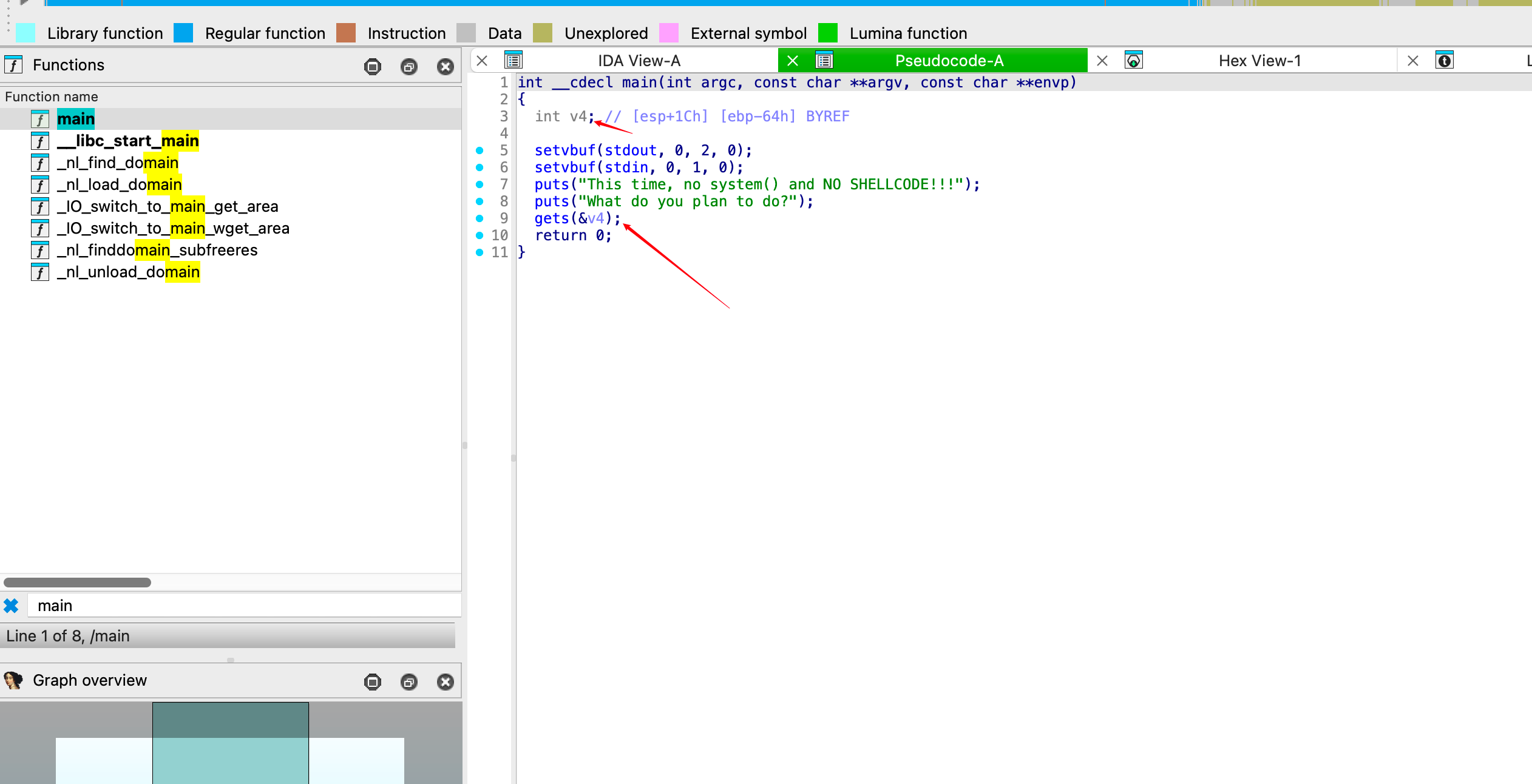Viewport: 1532px width, 784px height.
Task: Click the Pseudocode-A tab icon
Action: point(824,60)
